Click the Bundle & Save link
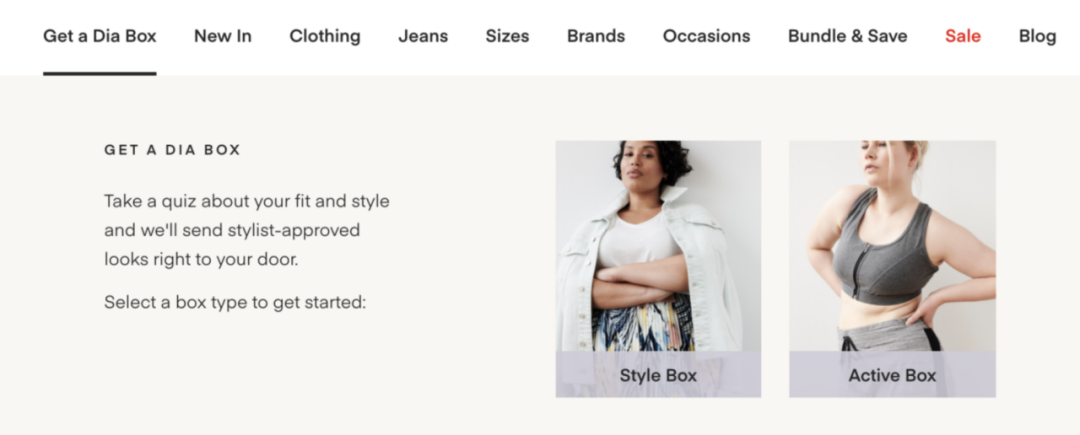Screen dimensions: 1080x435 (x=847, y=36)
